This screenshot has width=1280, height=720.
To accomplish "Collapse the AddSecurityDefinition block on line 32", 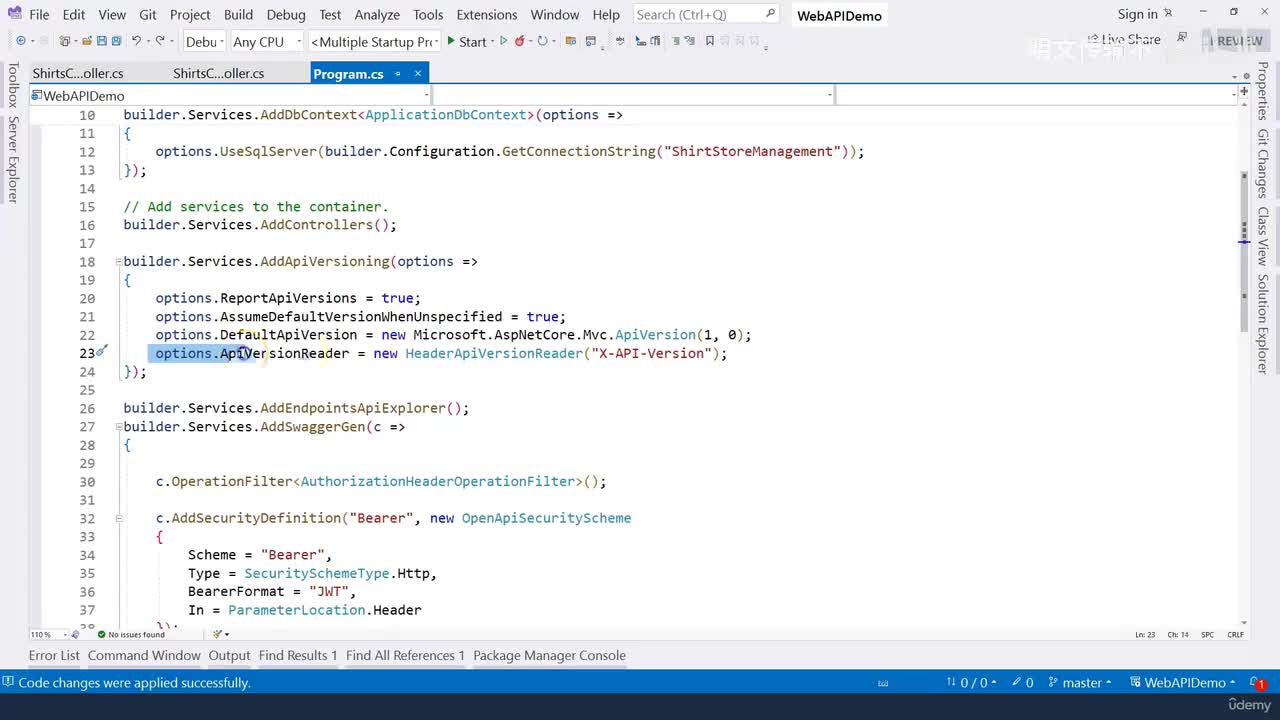I will click(x=119, y=518).
